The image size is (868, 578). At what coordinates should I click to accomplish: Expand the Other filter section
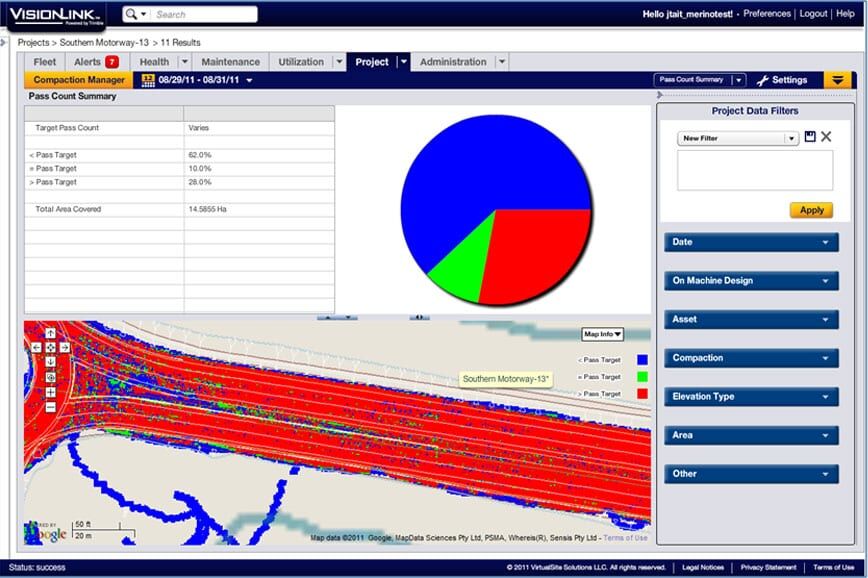[751, 474]
